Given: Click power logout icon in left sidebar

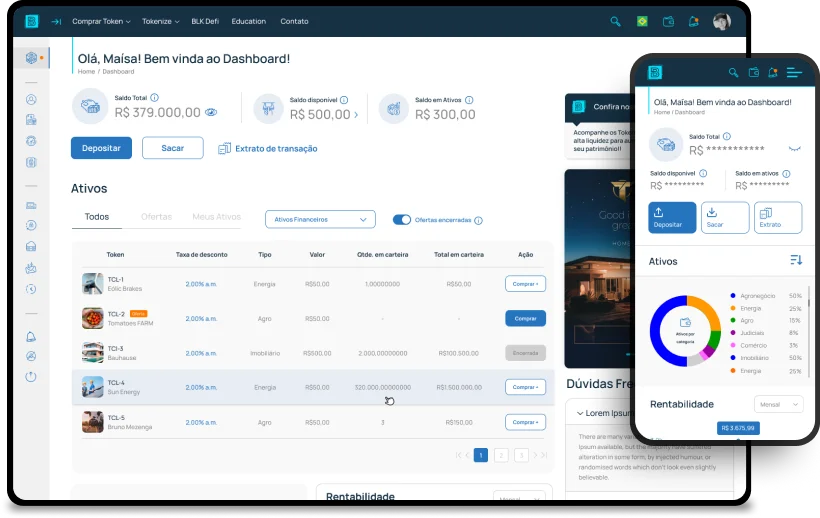Looking at the screenshot, I should 31,377.
